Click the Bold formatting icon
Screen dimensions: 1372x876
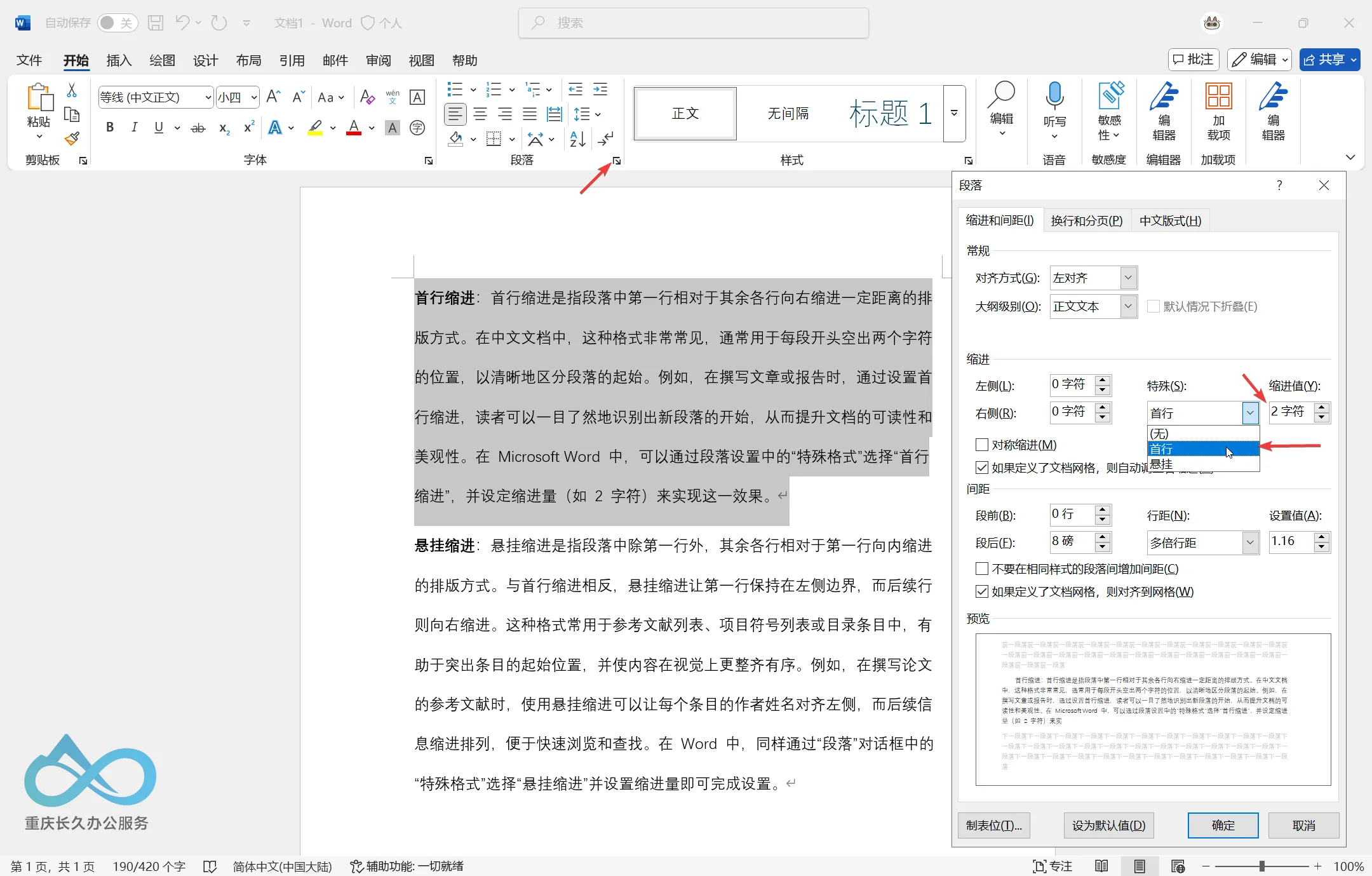click(x=110, y=128)
